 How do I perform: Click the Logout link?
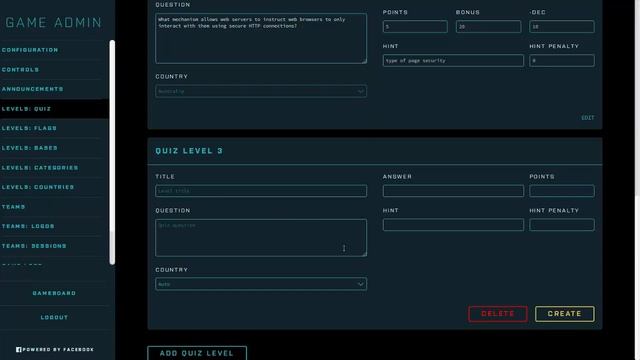click(54, 317)
